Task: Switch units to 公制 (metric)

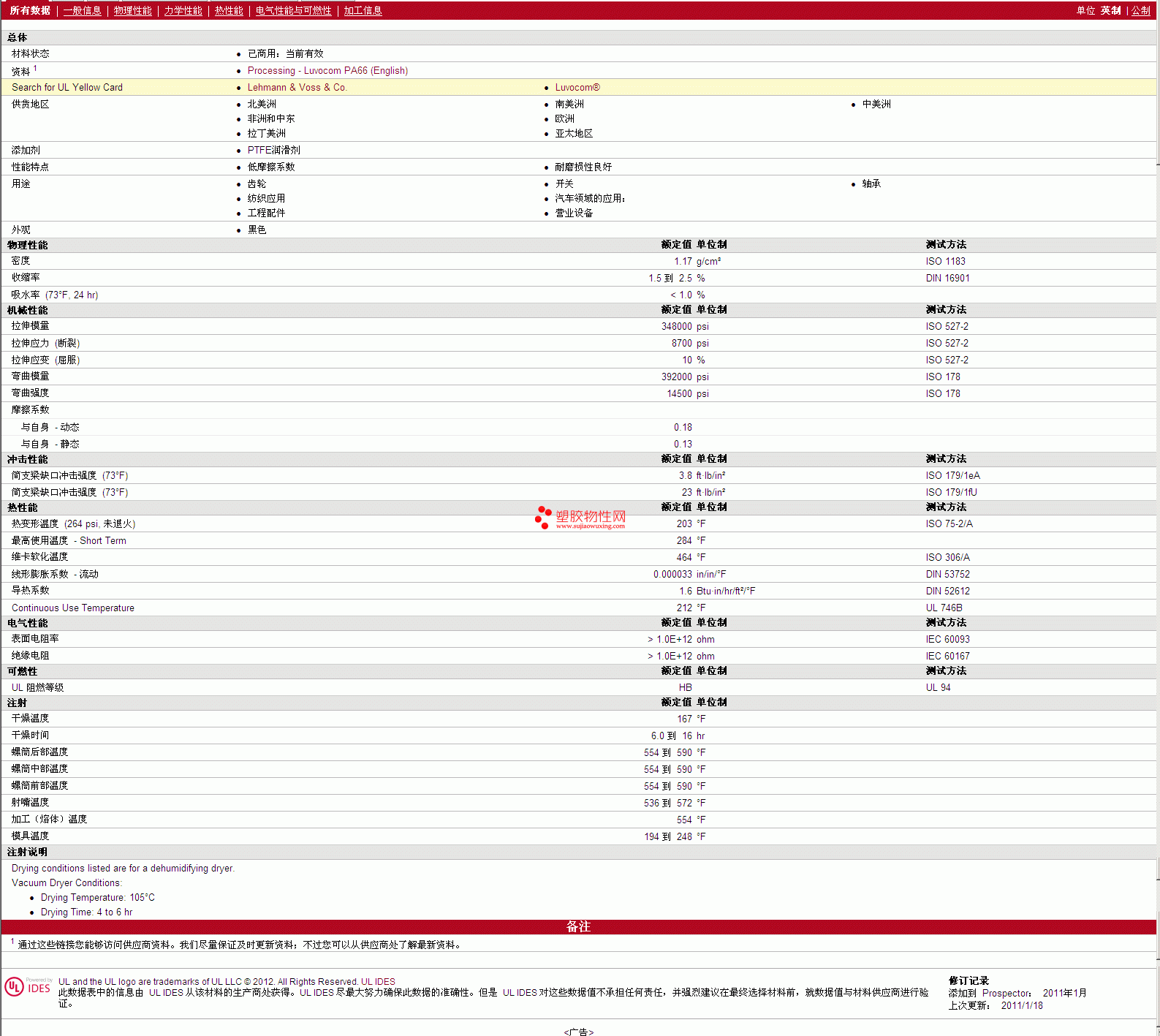Action: (1140, 10)
